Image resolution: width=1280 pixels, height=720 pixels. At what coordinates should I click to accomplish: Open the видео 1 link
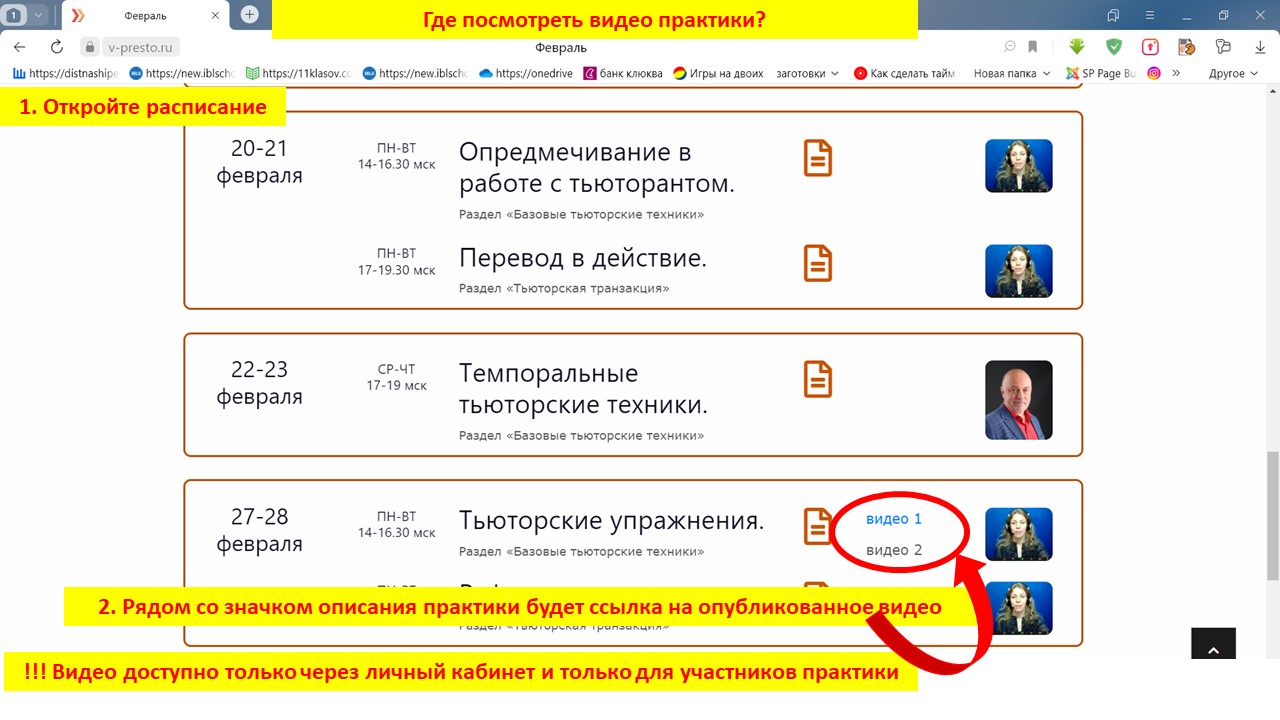pyautogui.click(x=894, y=519)
